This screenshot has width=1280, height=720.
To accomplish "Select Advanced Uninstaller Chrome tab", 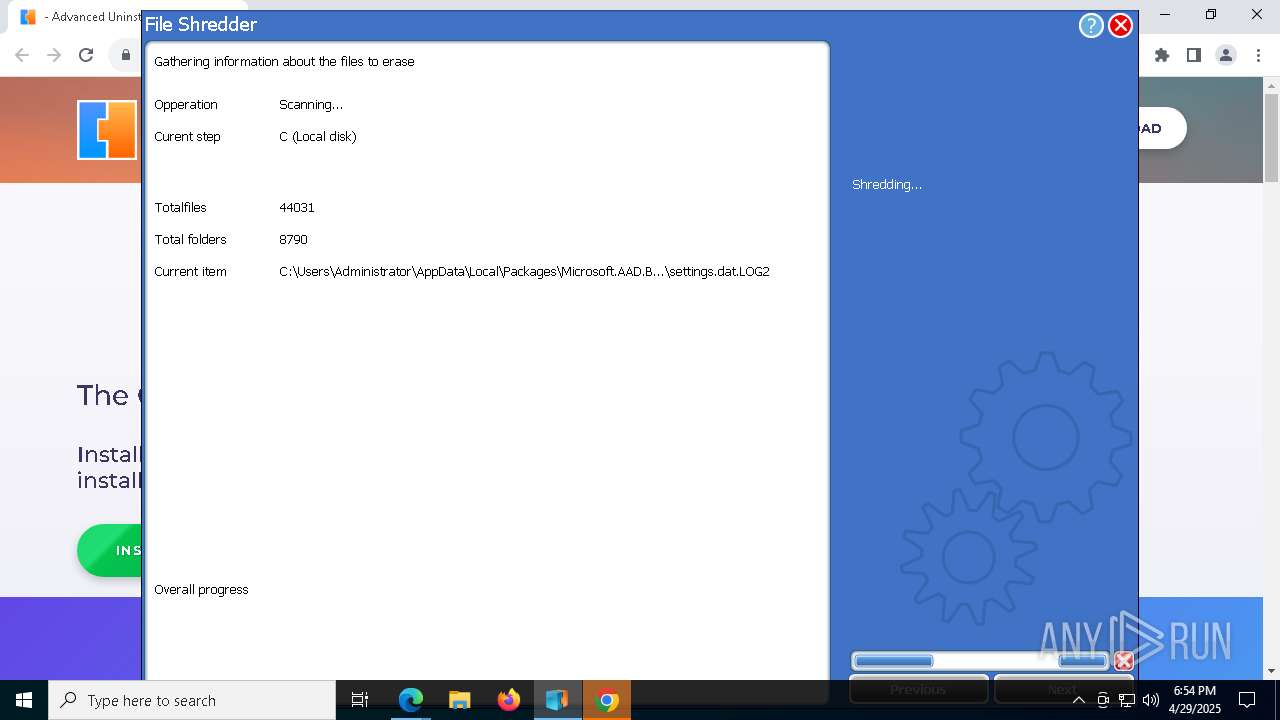I will (80, 17).
